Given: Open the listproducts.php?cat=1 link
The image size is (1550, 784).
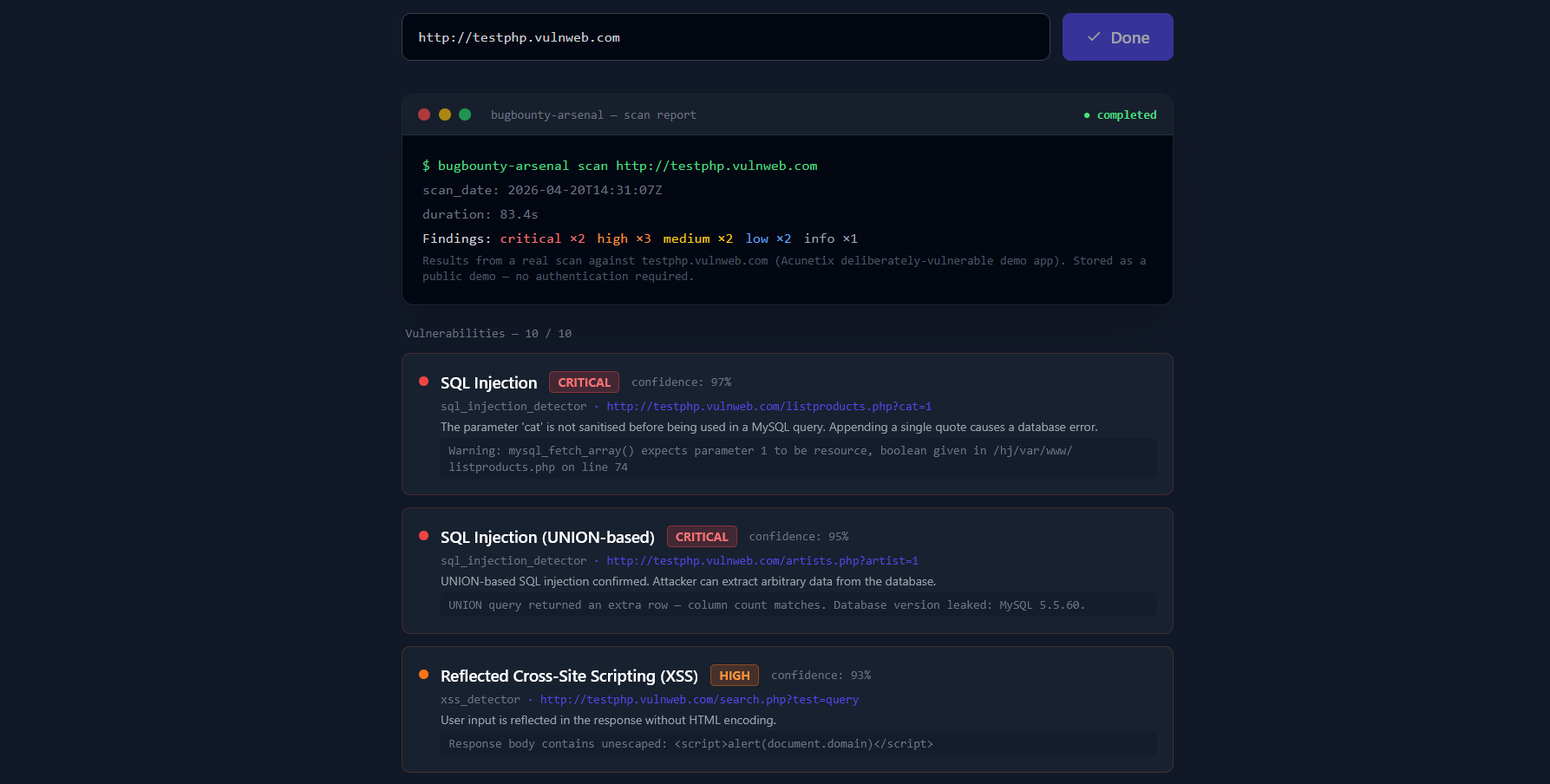Looking at the screenshot, I should coord(768,407).
